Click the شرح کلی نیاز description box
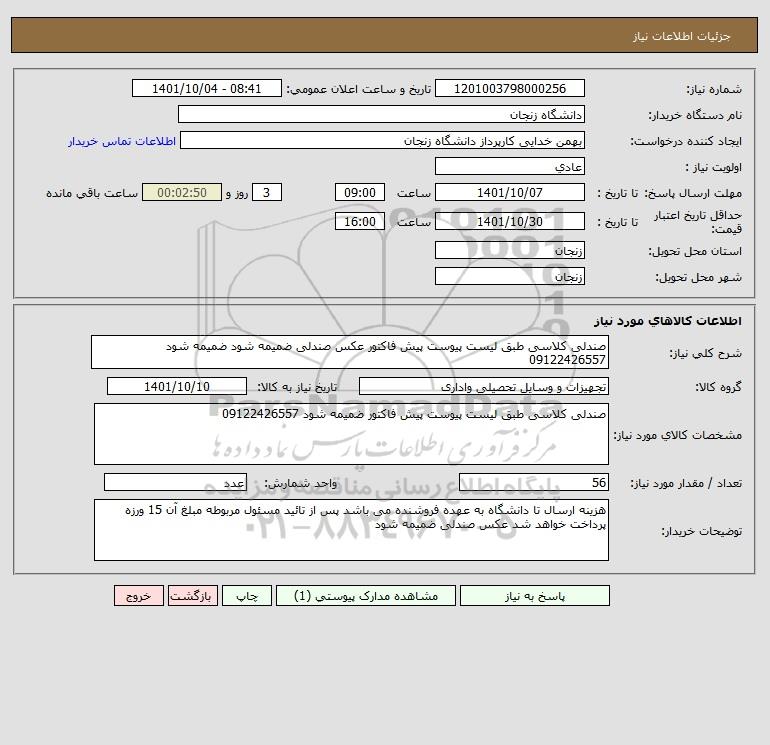 350,352
